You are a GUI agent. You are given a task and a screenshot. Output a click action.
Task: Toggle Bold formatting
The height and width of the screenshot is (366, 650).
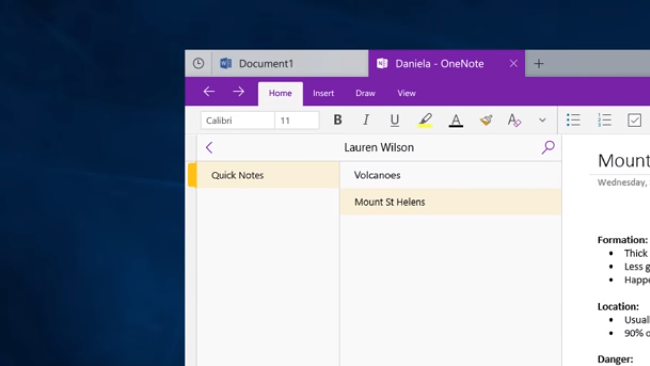pos(338,120)
